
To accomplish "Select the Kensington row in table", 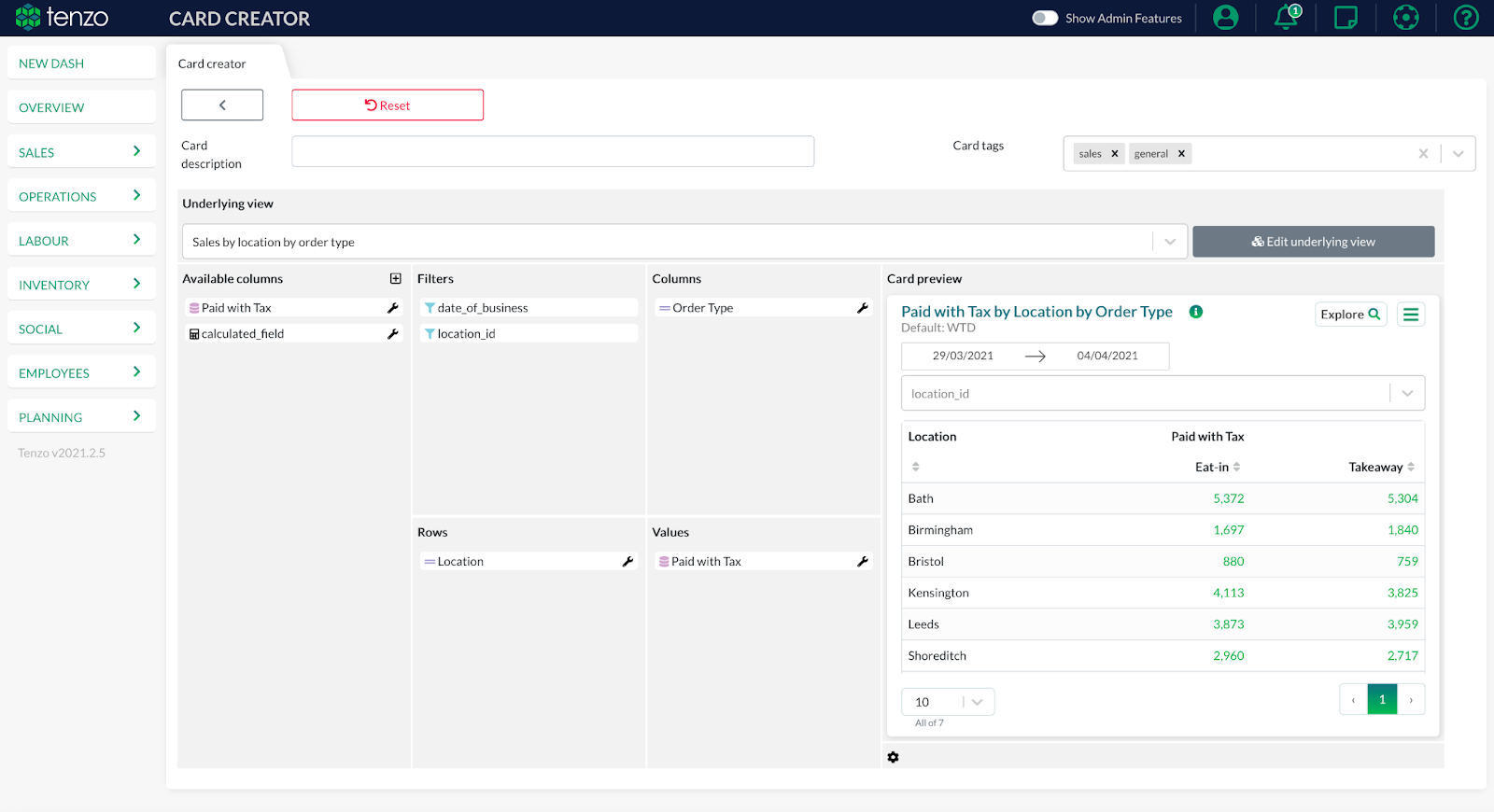I will [1163, 593].
